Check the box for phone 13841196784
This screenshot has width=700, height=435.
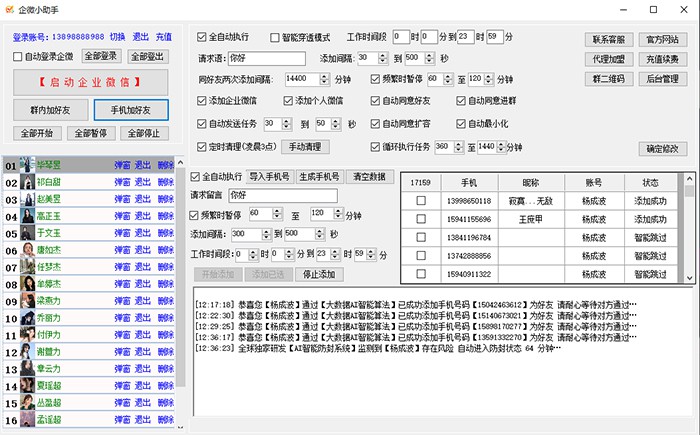coord(421,237)
